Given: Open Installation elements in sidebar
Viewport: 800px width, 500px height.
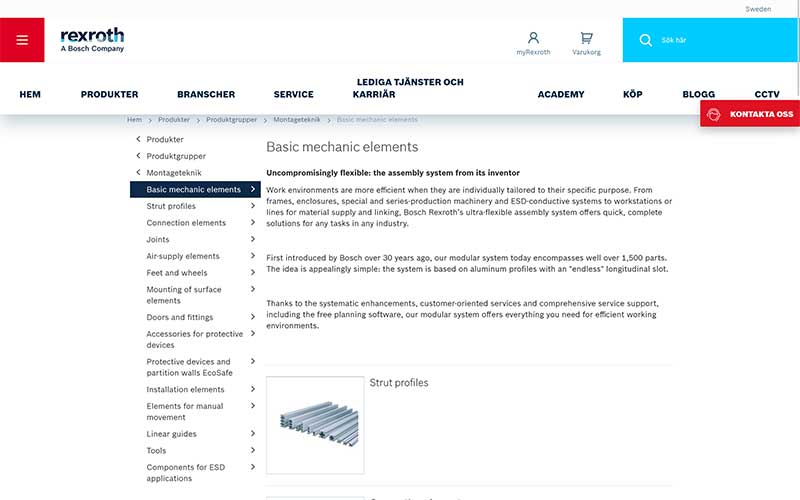Looking at the screenshot, I should click(x=185, y=389).
